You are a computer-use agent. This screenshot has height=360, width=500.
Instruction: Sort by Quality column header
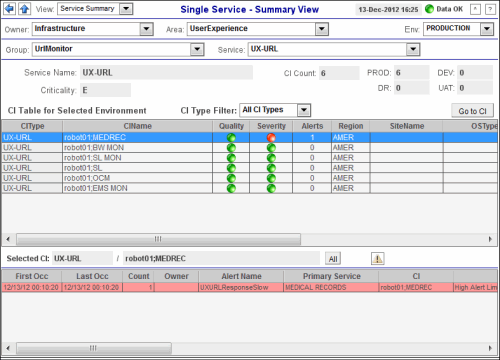231,126
